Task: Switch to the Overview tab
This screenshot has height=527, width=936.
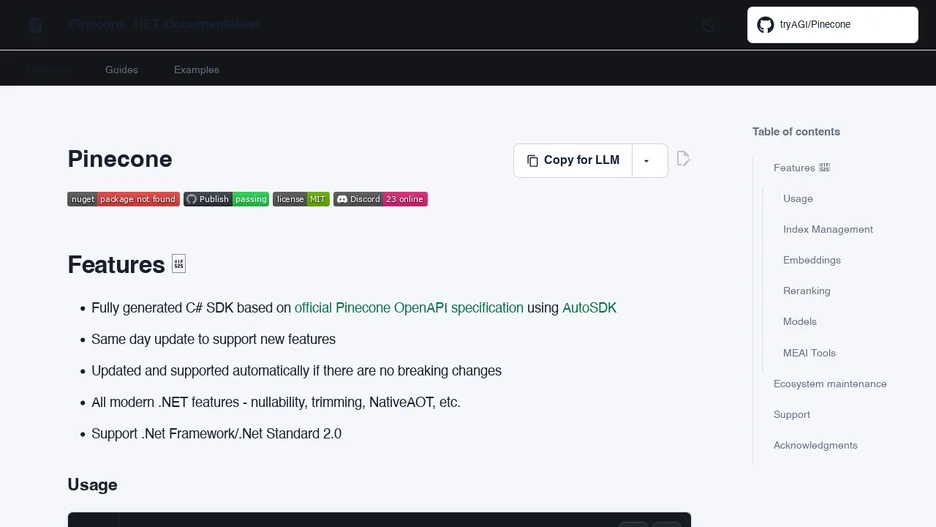Action: click(48, 70)
